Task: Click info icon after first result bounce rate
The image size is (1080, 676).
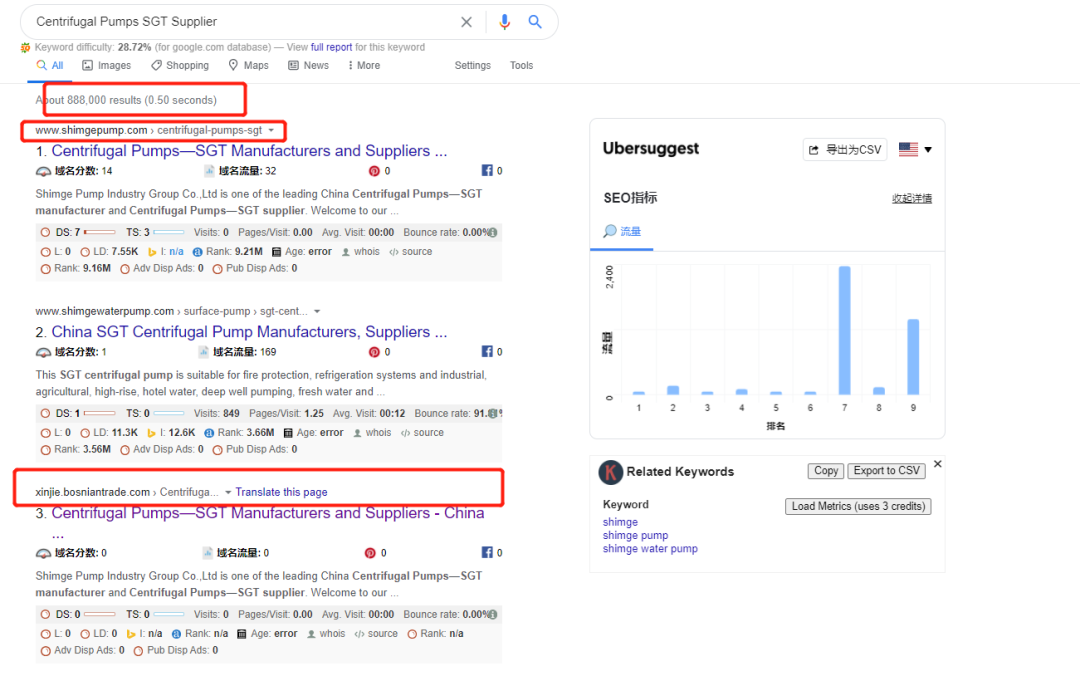Action: point(493,233)
